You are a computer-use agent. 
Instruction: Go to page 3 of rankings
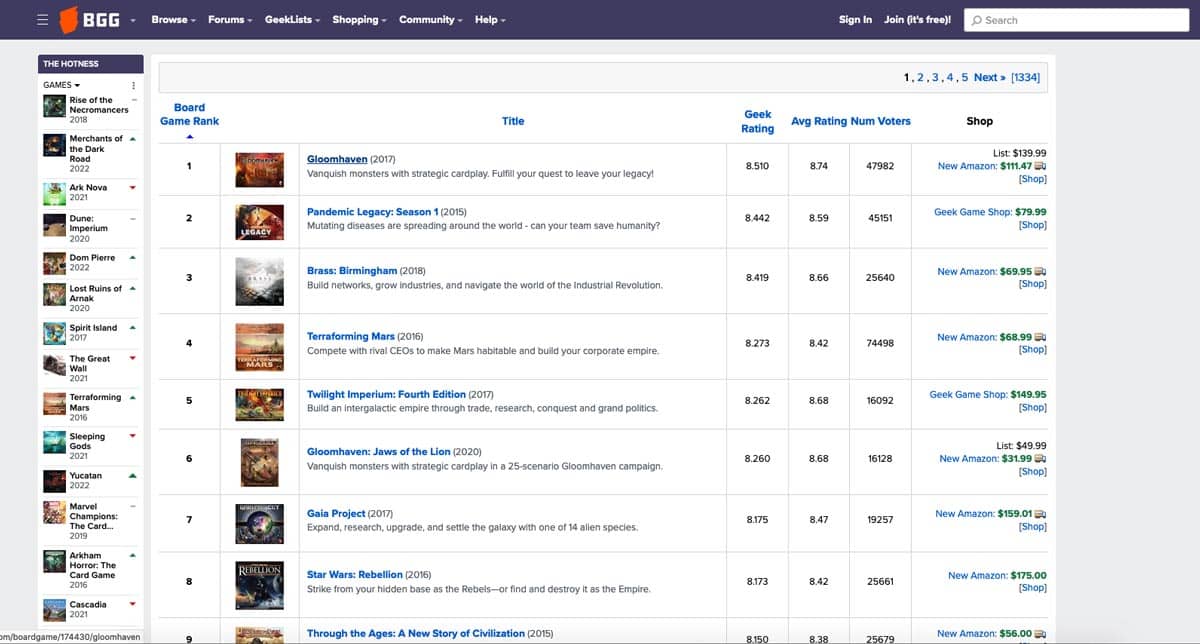click(x=935, y=77)
